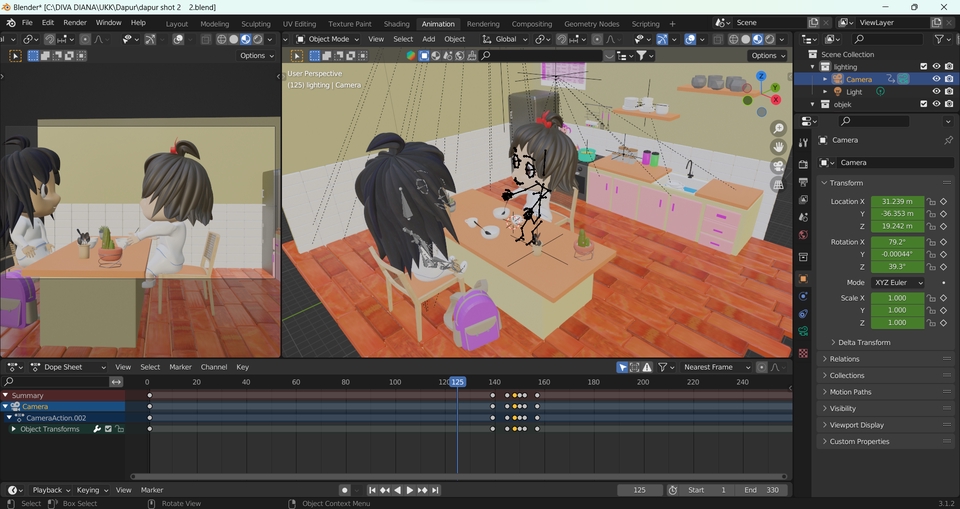Click the End frame field 330
Image resolution: width=960 pixels, height=509 pixels.
click(x=763, y=490)
